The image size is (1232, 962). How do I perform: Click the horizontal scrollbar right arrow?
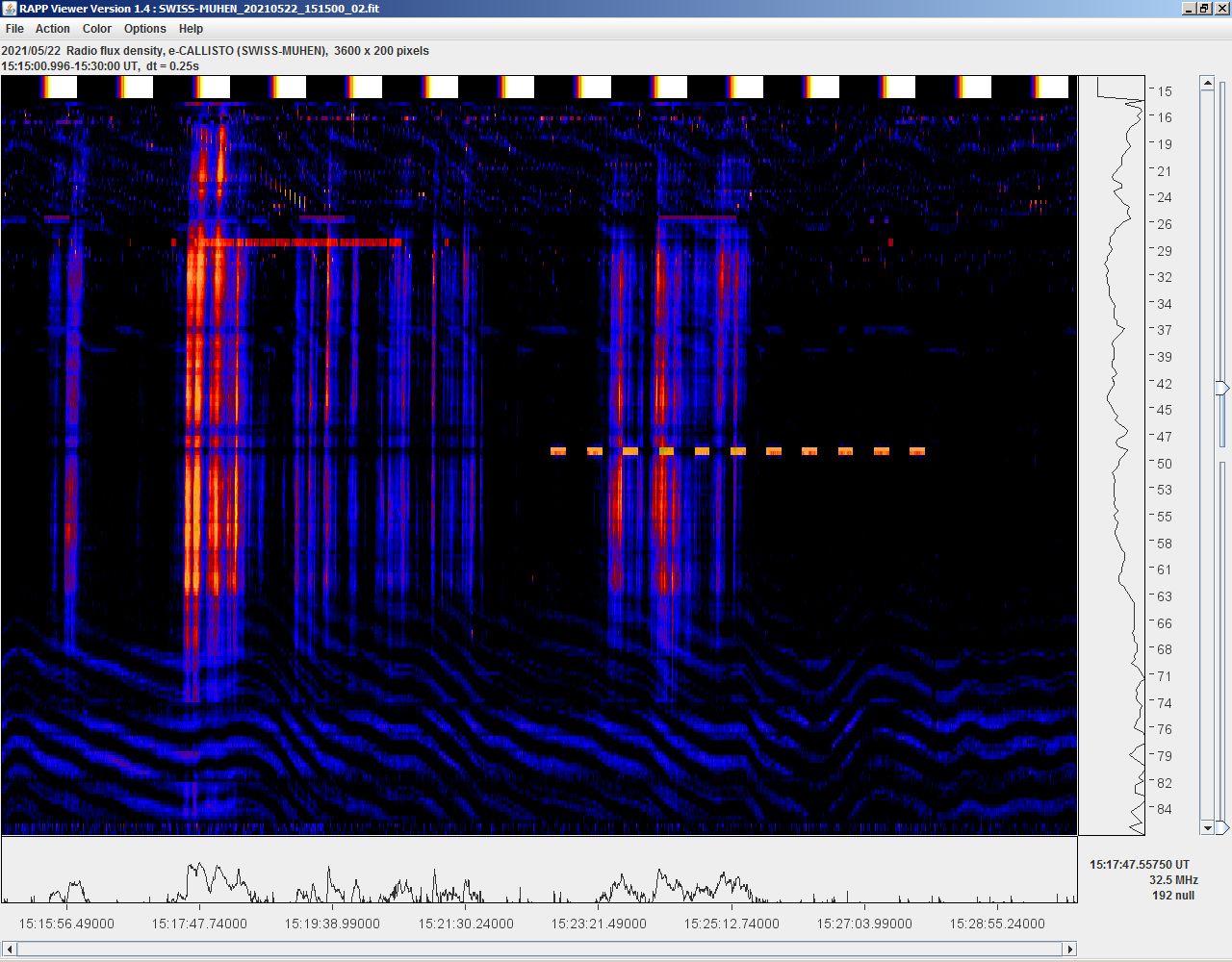[1069, 949]
